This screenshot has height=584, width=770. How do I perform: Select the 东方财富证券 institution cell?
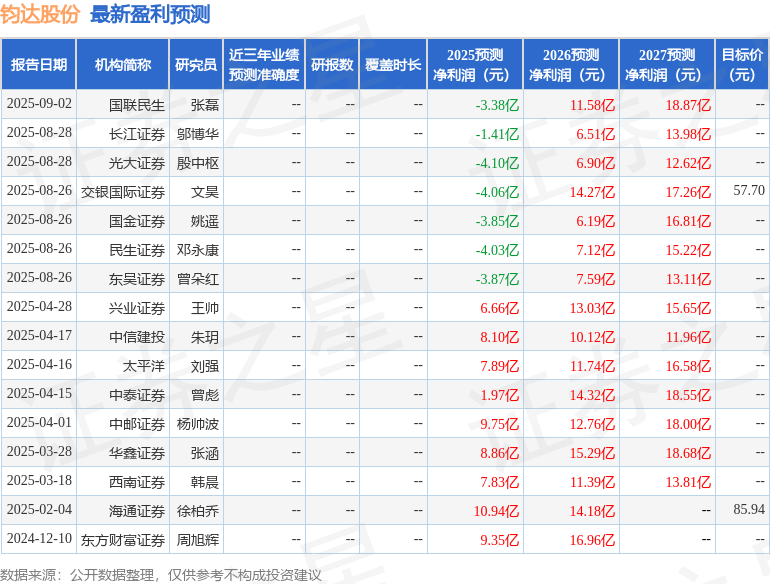123,539
